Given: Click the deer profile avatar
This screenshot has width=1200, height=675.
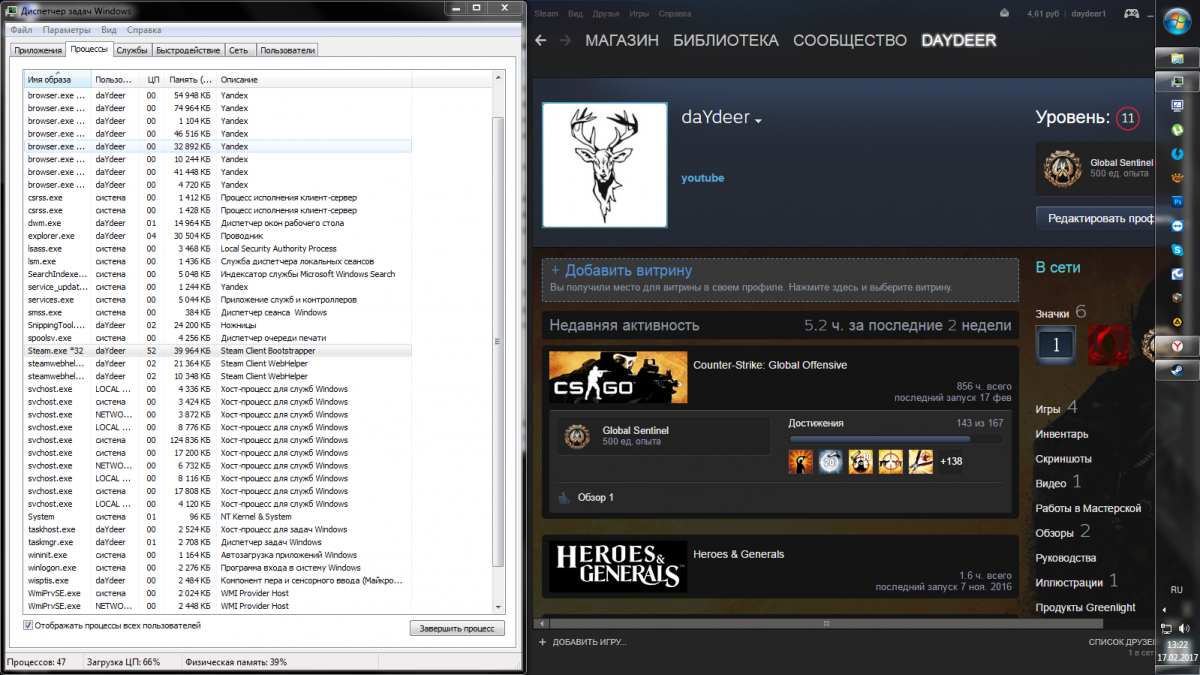Looking at the screenshot, I should pos(604,164).
